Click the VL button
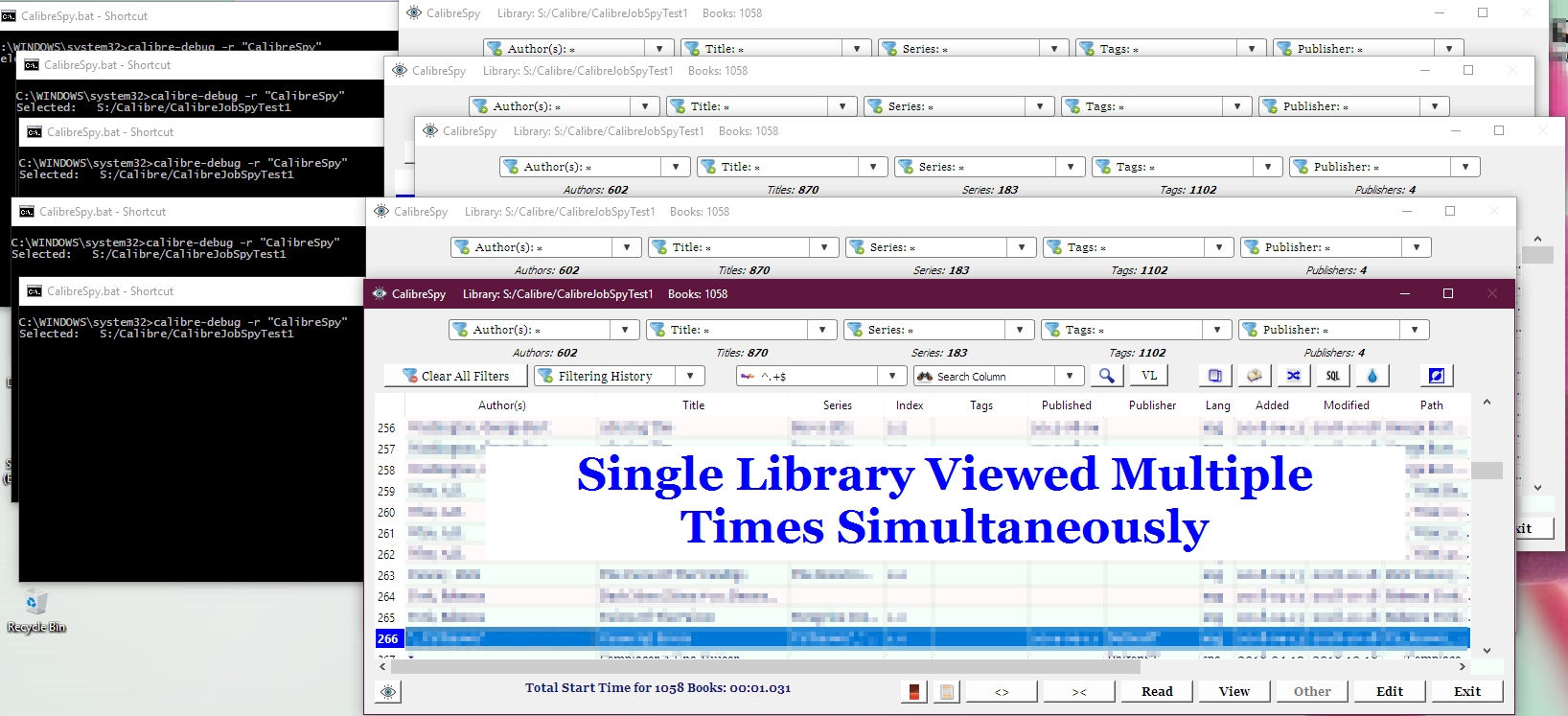 coord(1149,376)
